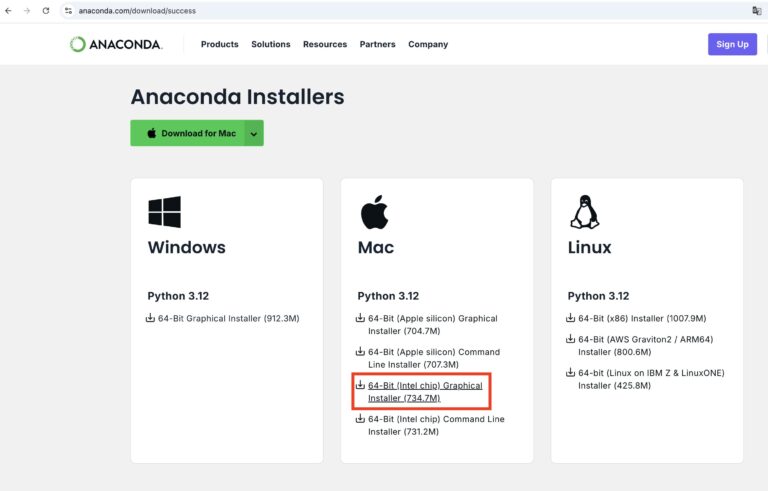768x491 pixels.
Task: Open the Solutions menu
Action: [x=271, y=44]
